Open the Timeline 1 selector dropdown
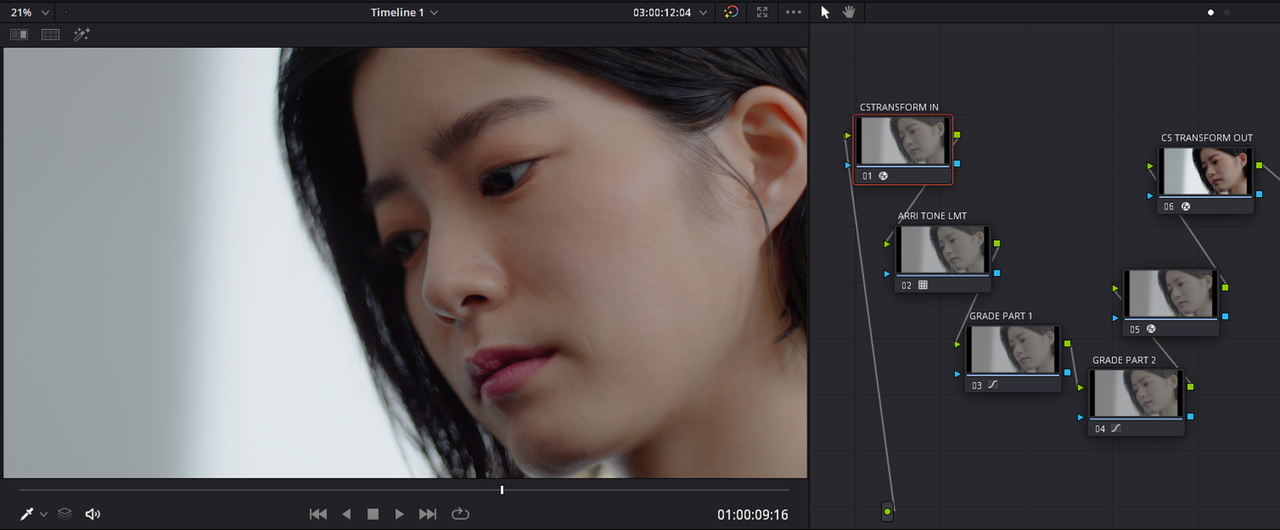Viewport: 1280px width, 530px height. (404, 12)
